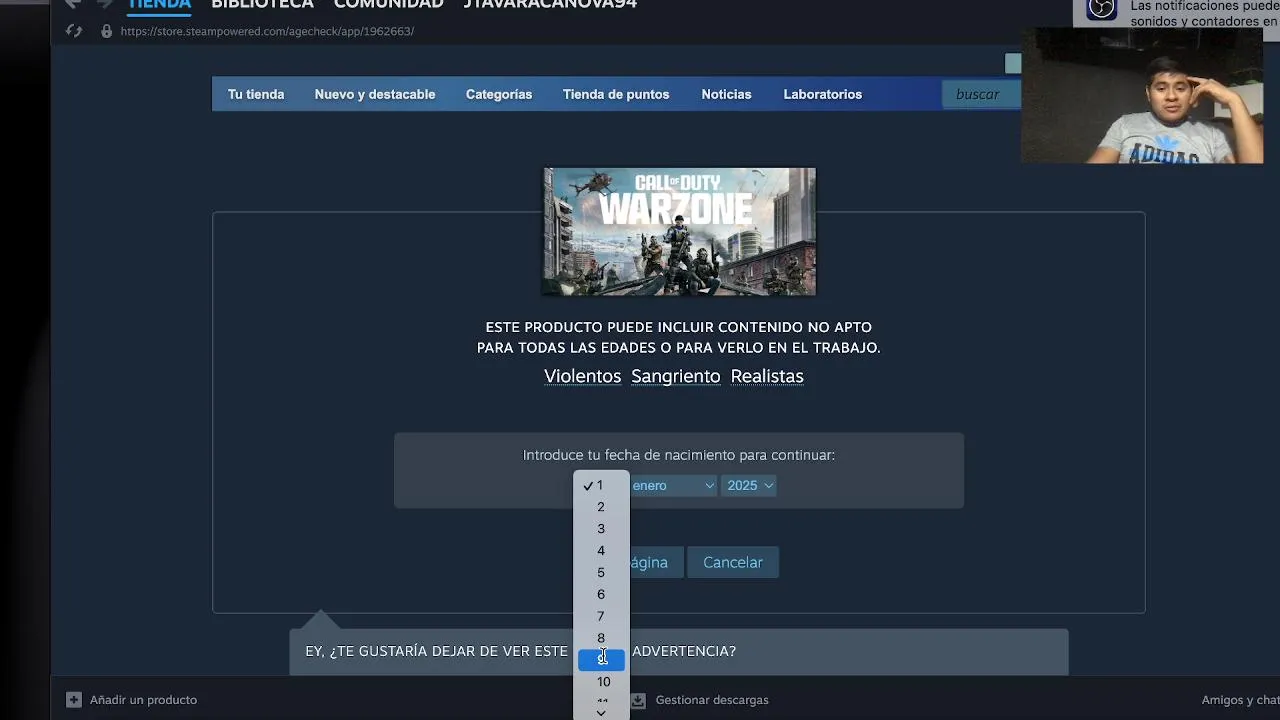1280x720 pixels.
Task: Select day 6 in the dropdown list
Action: pos(601,594)
